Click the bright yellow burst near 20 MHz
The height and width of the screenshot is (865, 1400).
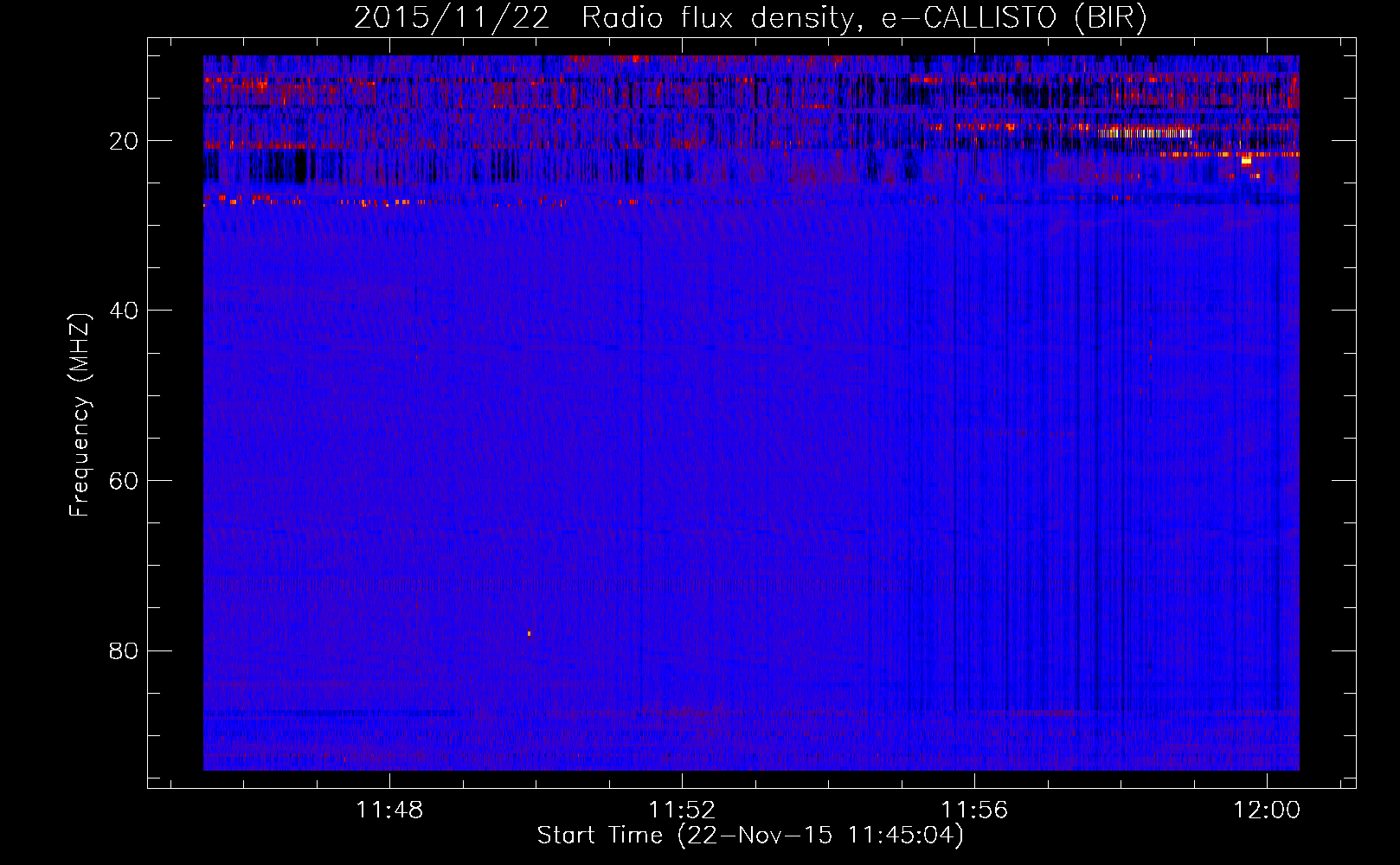coord(1145,133)
